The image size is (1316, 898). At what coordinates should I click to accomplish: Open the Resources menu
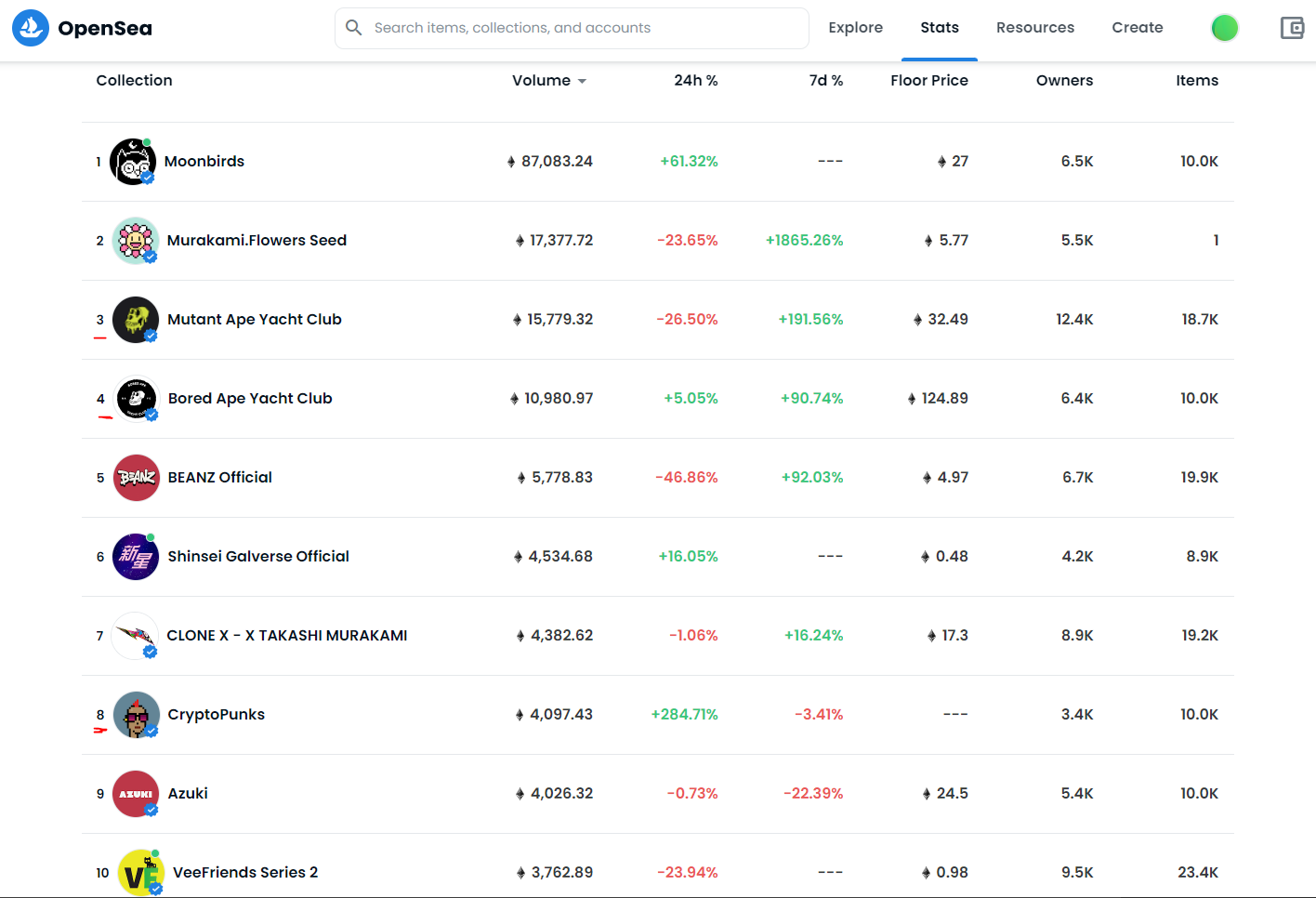click(x=1035, y=28)
